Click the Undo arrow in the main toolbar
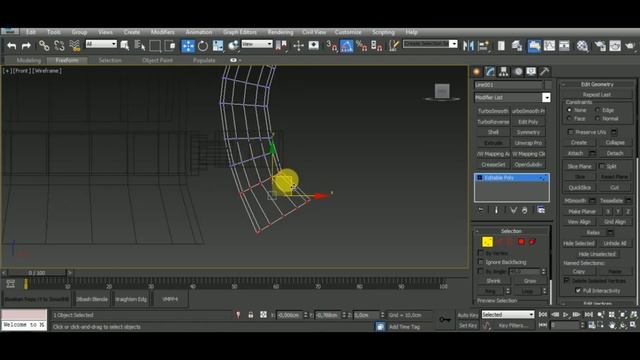The width and height of the screenshot is (640, 360). click(11, 46)
